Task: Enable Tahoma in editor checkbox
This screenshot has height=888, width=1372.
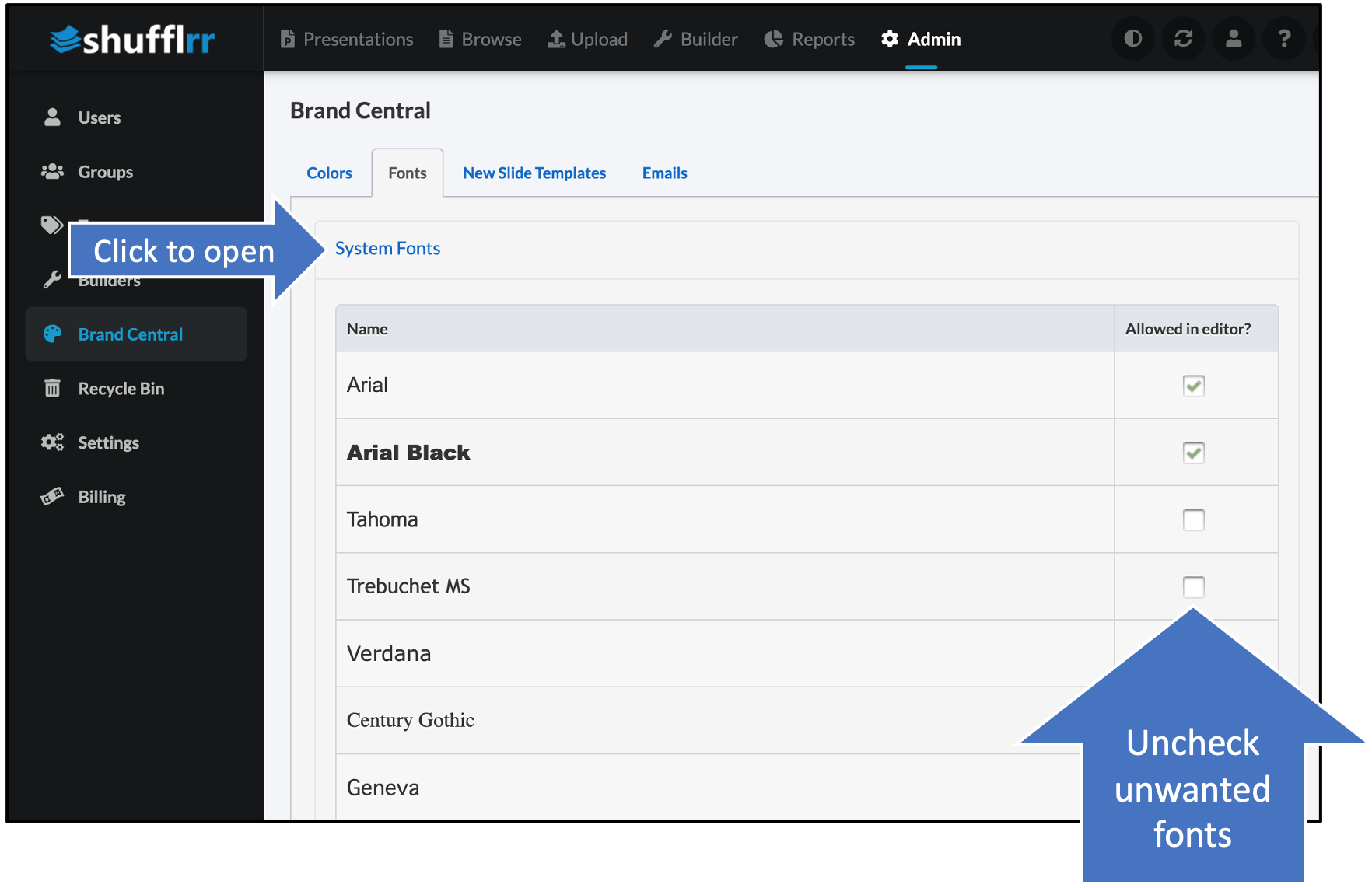Action: tap(1193, 519)
